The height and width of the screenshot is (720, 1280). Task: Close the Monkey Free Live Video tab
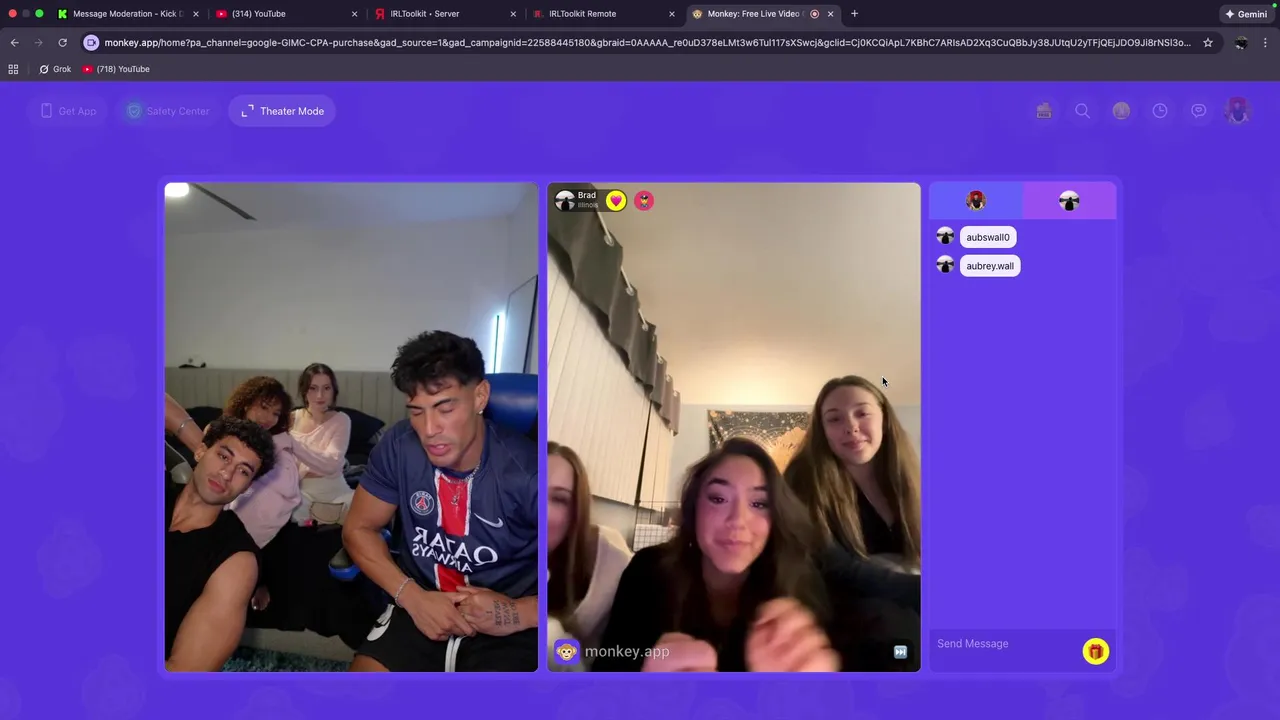pos(830,14)
